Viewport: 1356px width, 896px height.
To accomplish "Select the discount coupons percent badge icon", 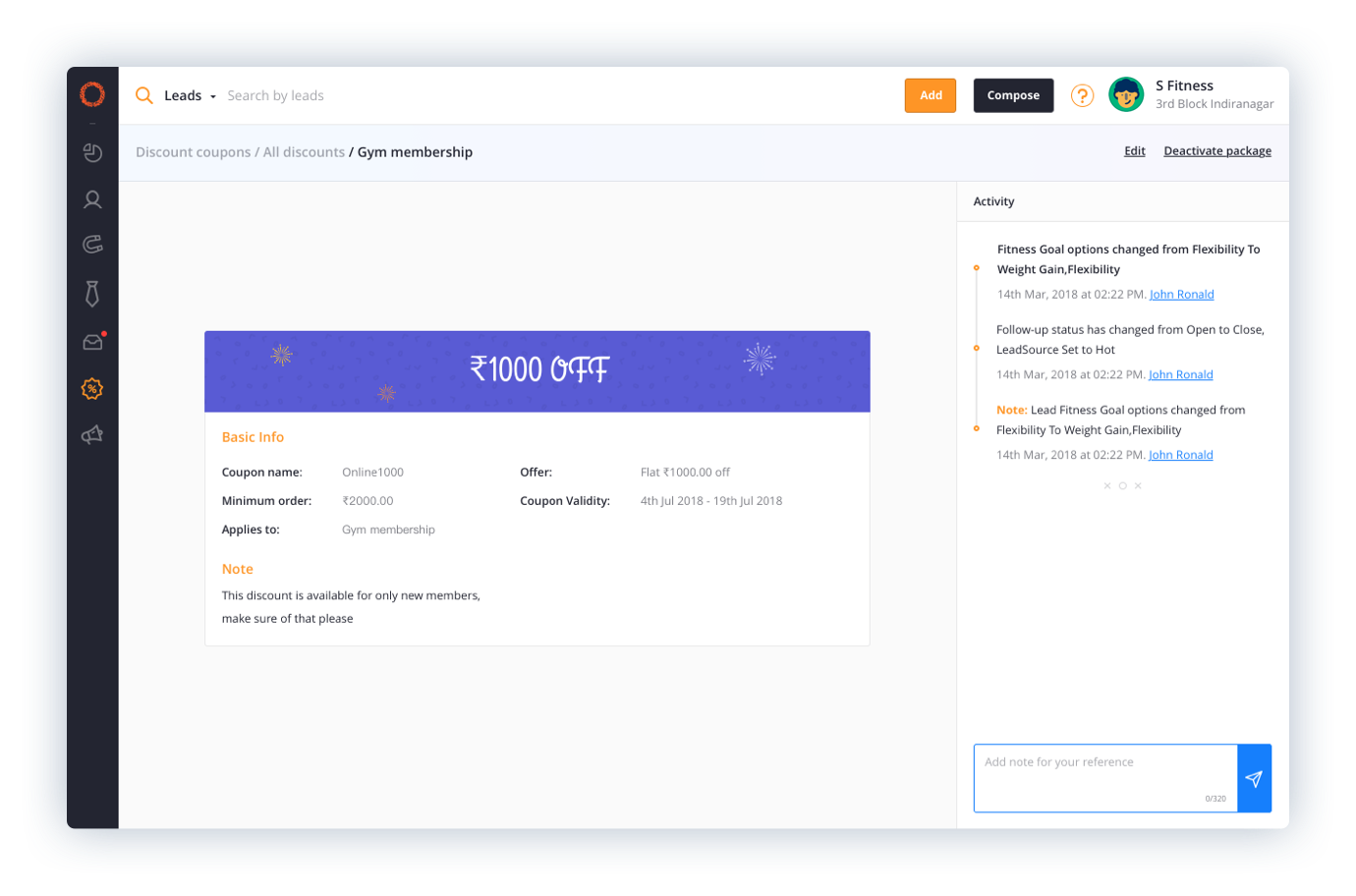I will [92, 389].
